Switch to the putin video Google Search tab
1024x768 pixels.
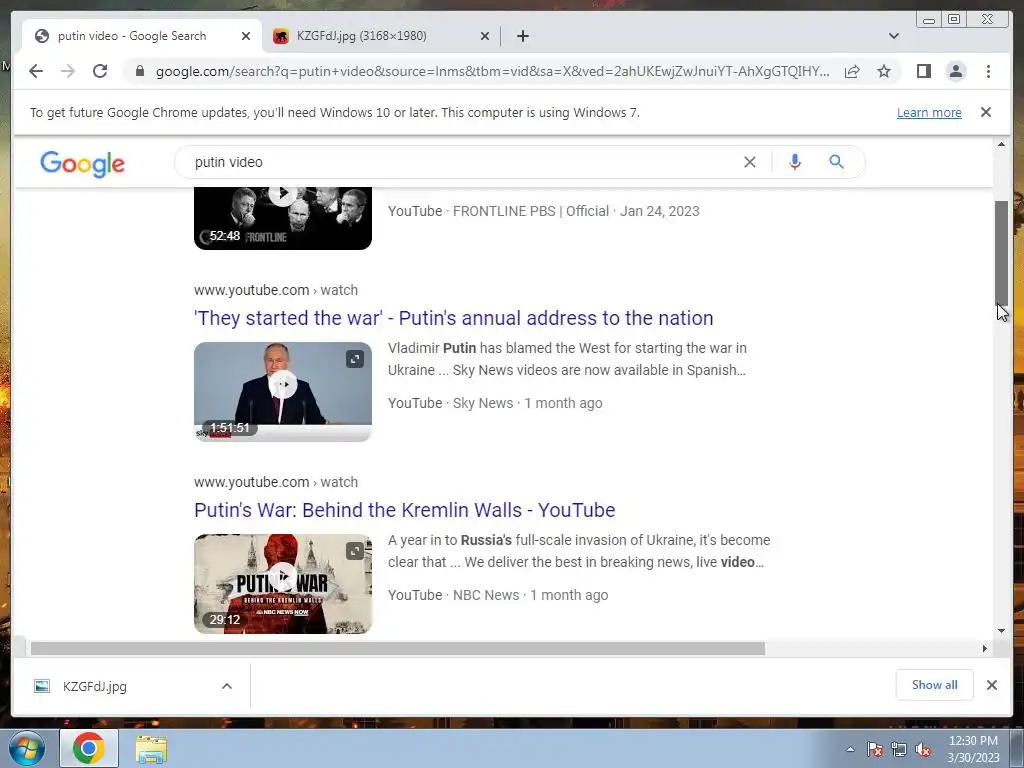142,36
